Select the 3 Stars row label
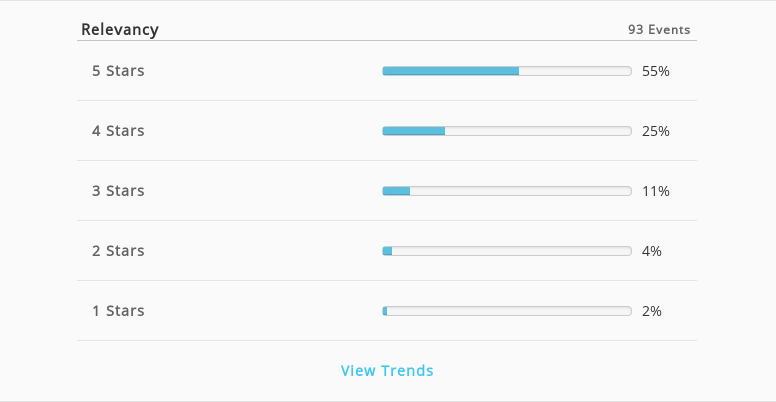The width and height of the screenshot is (776, 402). point(118,191)
